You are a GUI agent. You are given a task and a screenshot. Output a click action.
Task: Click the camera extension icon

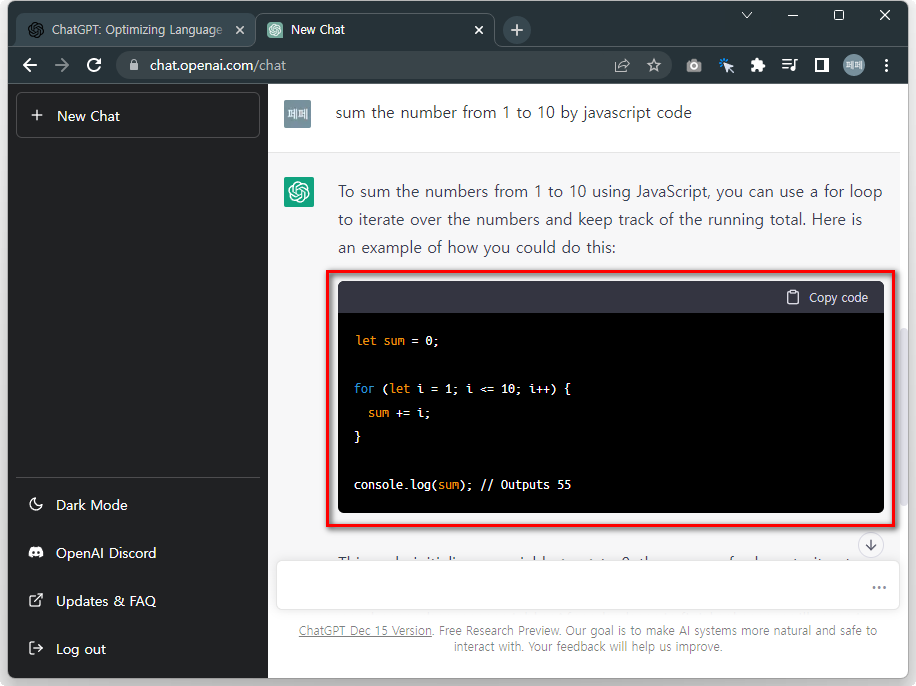click(x=694, y=65)
